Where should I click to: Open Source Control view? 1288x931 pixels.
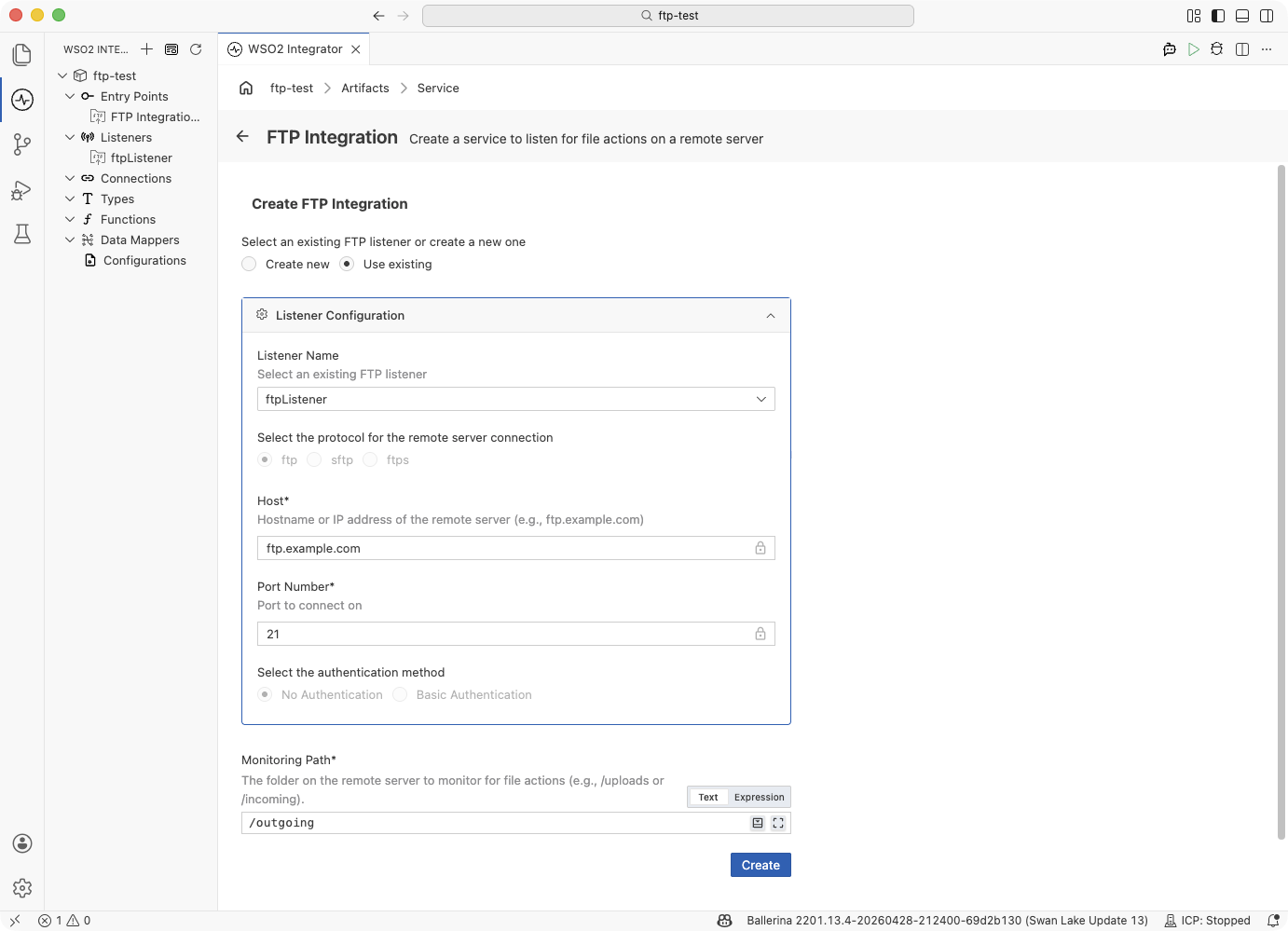point(22,144)
